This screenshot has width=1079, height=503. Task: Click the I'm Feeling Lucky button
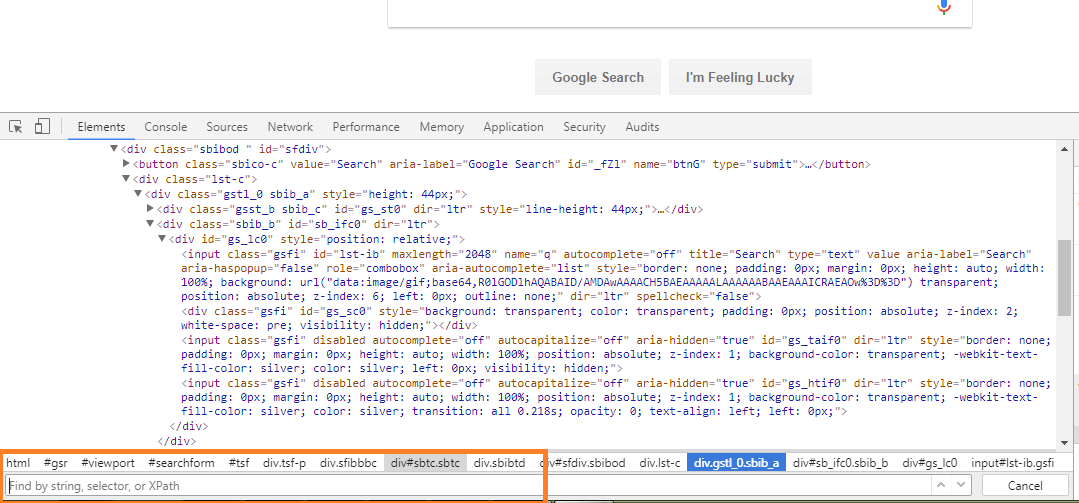pyautogui.click(x=740, y=77)
